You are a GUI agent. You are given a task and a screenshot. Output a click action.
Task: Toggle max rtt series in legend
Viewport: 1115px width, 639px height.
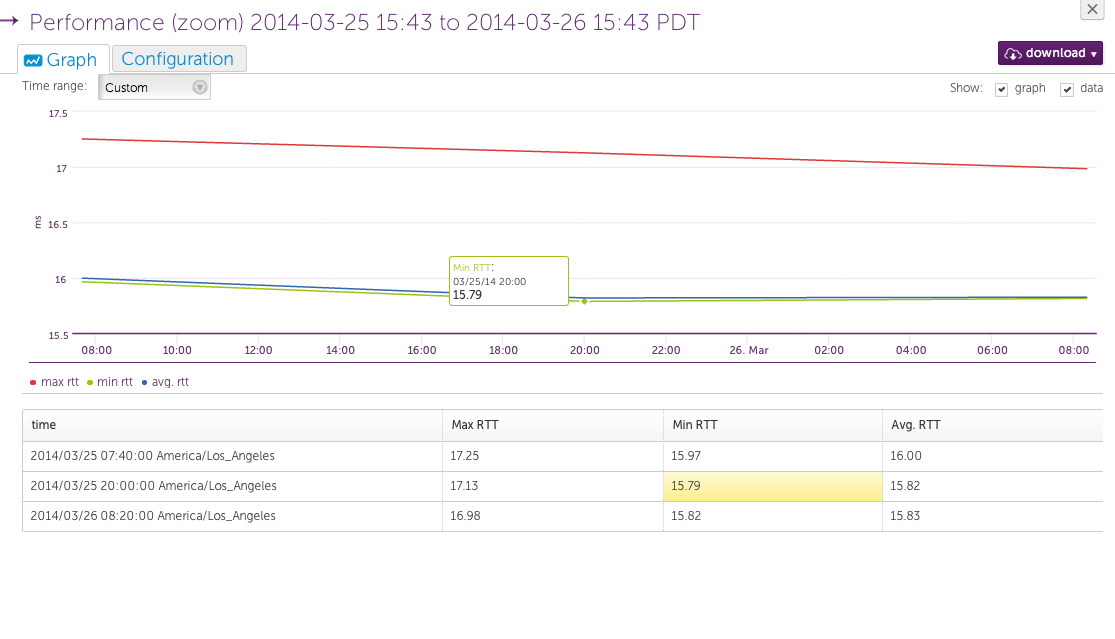pos(54,382)
